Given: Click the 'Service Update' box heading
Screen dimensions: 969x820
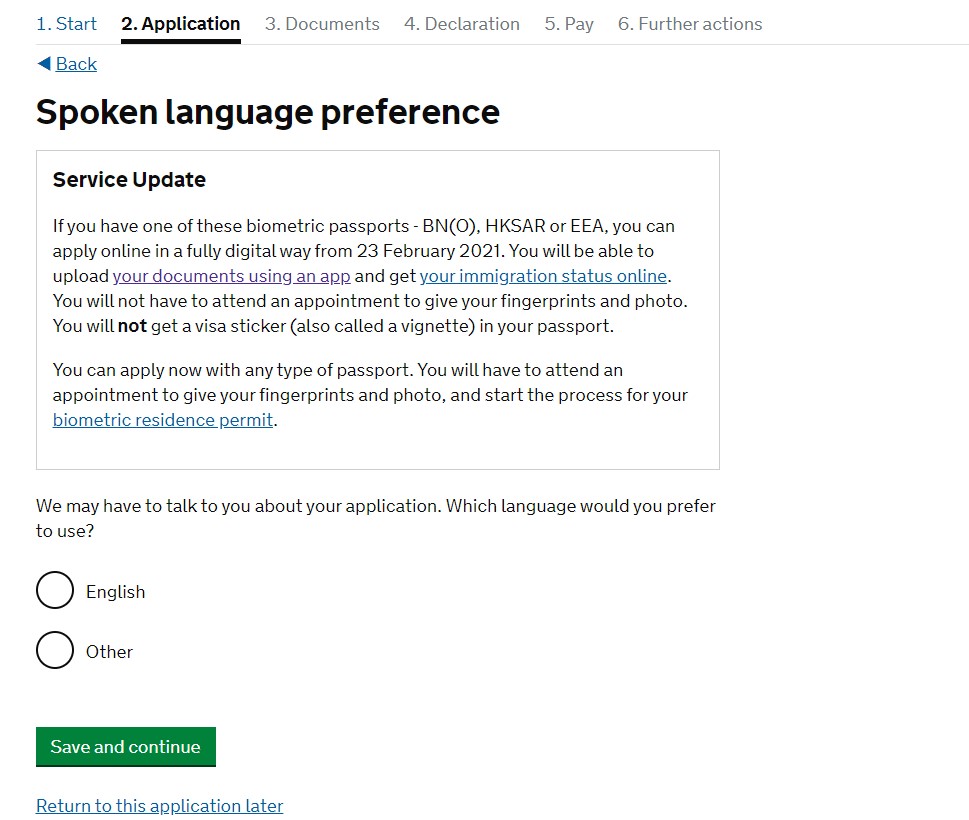Looking at the screenshot, I should point(129,180).
